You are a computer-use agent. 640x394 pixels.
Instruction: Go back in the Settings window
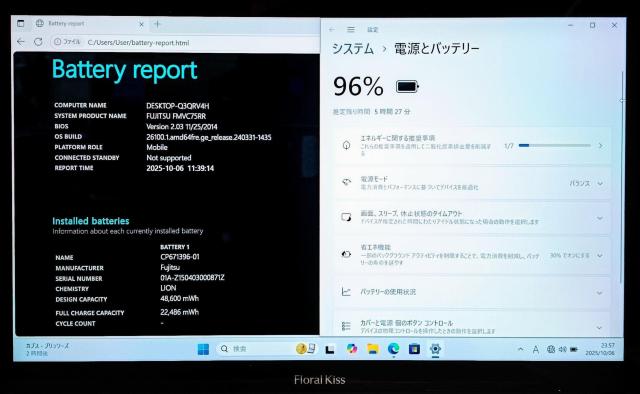(x=332, y=29)
